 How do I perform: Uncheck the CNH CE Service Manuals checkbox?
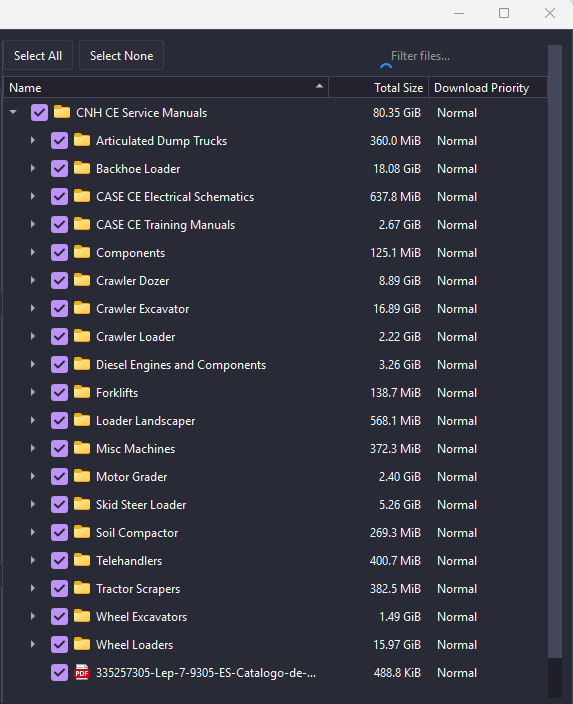pos(40,113)
